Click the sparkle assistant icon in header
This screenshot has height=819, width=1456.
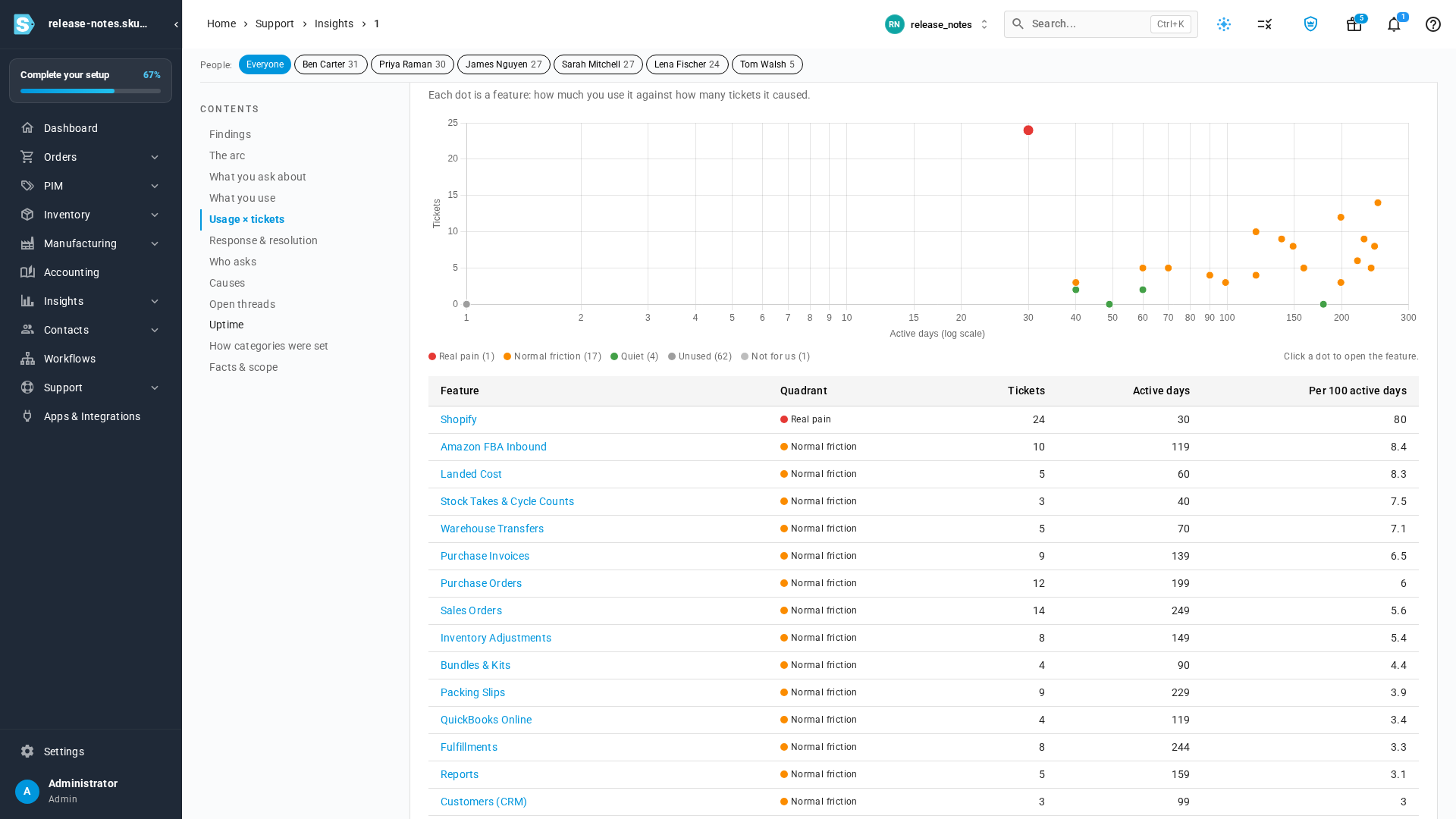point(1224,24)
